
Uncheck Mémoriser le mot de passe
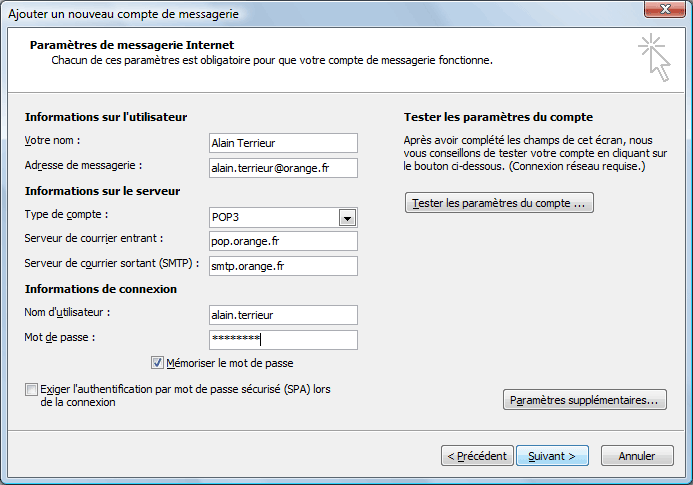coord(157,363)
